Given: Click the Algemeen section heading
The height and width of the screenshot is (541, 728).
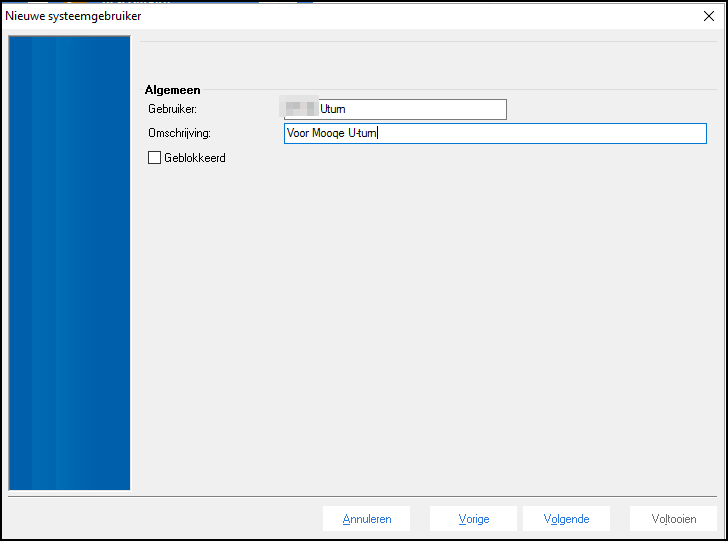Looking at the screenshot, I should tap(172, 90).
